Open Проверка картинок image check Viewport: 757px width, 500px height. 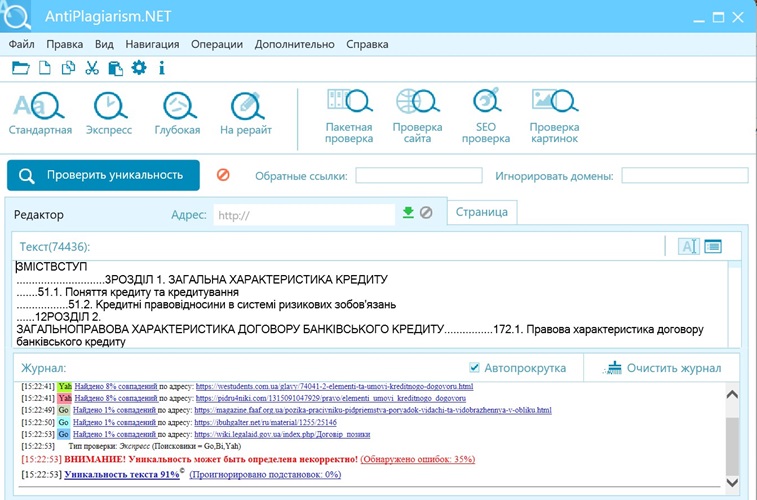coord(555,116)
